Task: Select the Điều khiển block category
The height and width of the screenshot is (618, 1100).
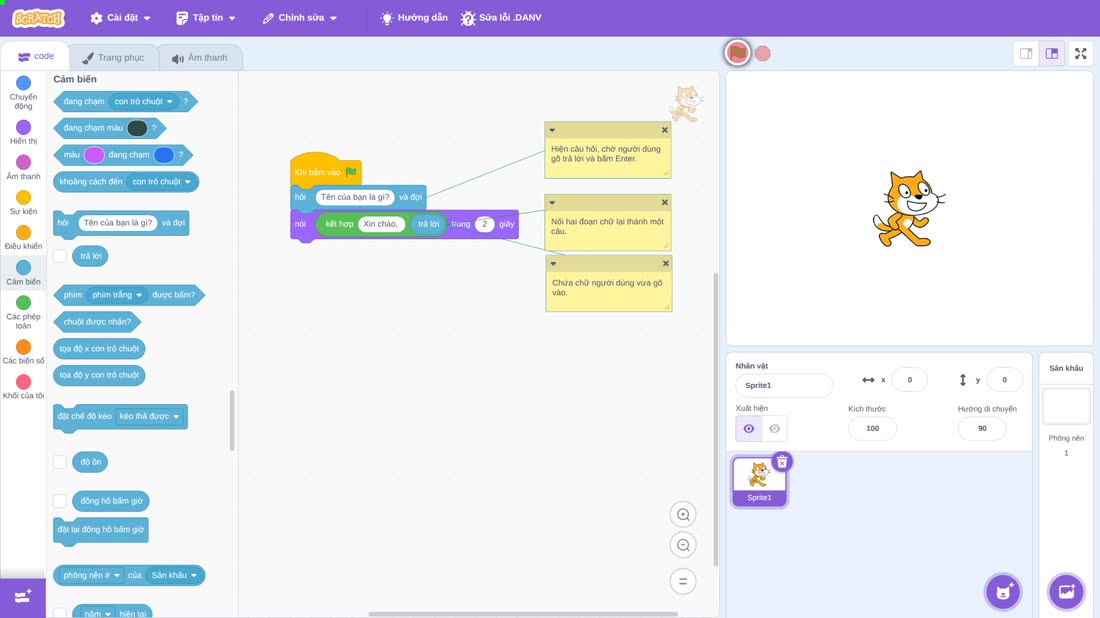Action: pos(23,237)
